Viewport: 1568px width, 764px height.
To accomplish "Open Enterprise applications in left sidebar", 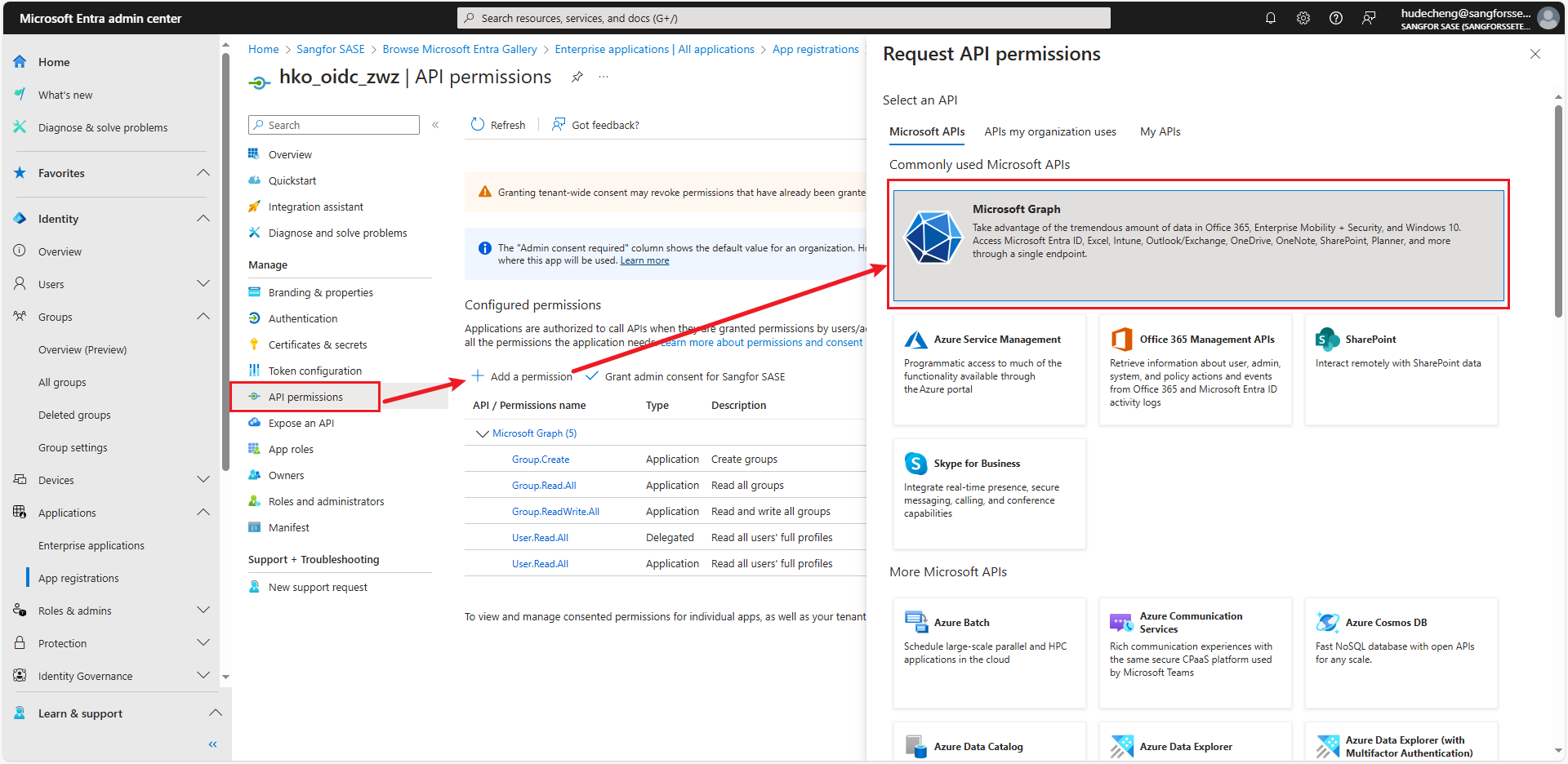I will click(91, 545).
